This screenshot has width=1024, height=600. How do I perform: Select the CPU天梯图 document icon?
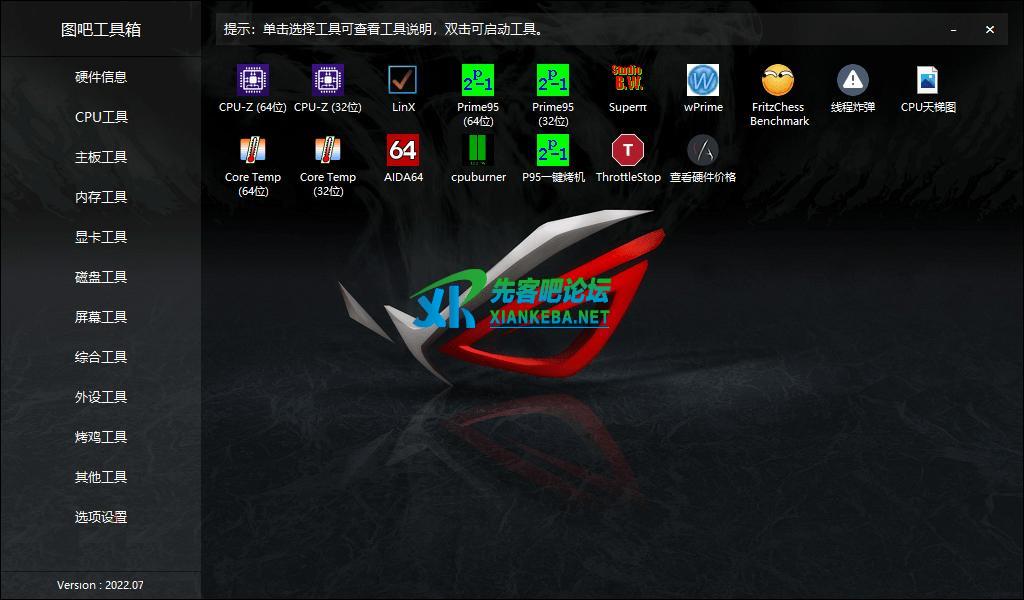(x=928, y=80)
